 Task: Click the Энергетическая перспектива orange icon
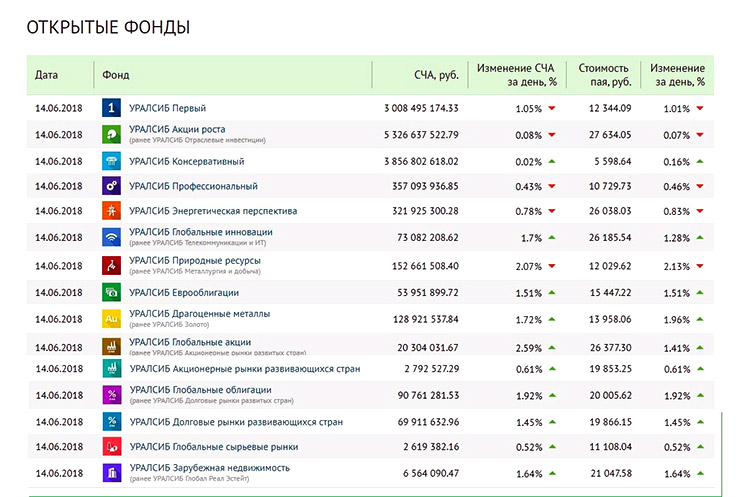111,211
